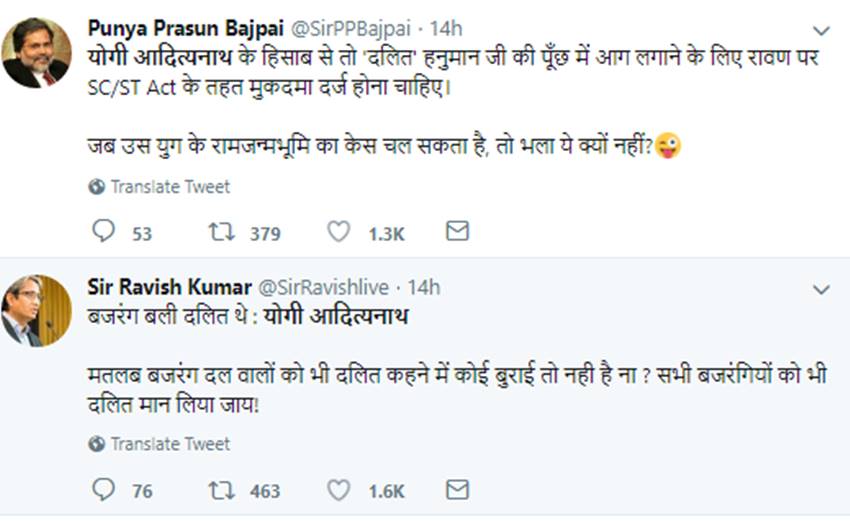Reply to Punya Prasun Bajpai's tweet

click(x=104, y=232)
